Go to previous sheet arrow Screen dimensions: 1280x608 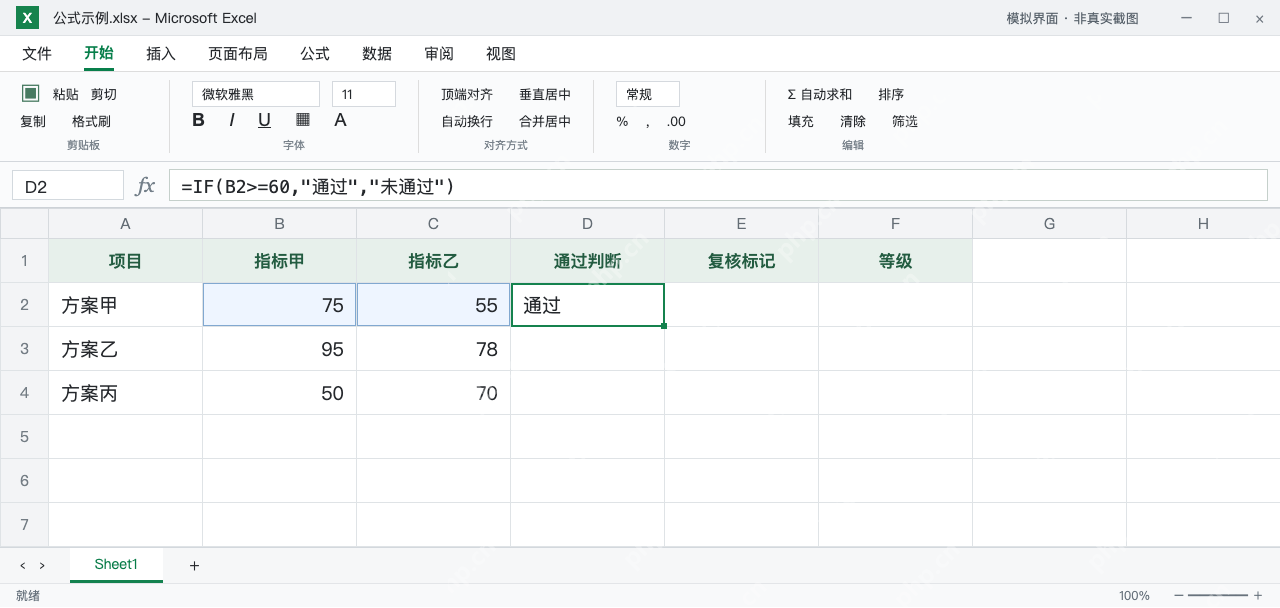(22, 566)
